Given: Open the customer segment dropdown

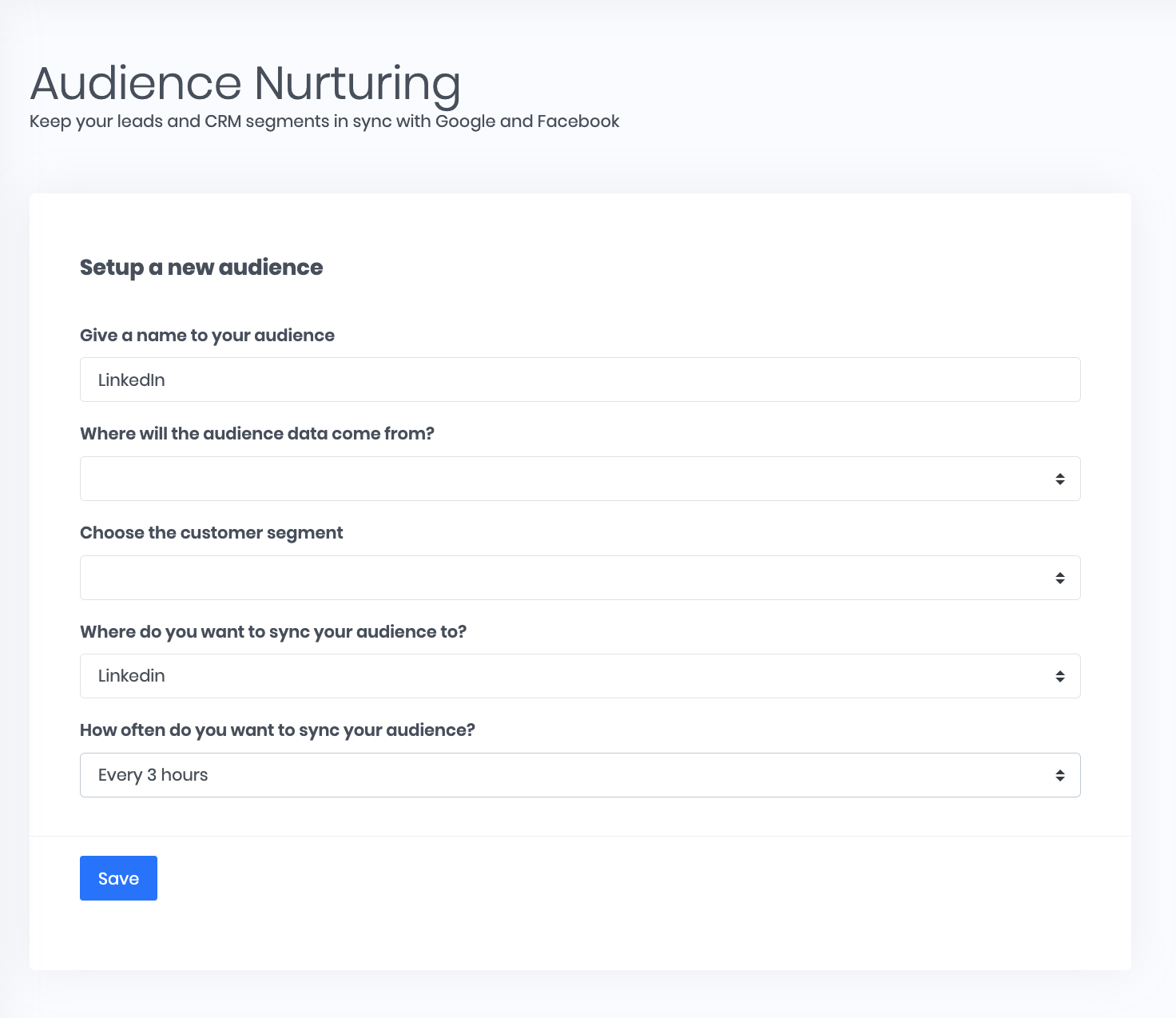Looking at the screenshot, I should coord(580,578).
